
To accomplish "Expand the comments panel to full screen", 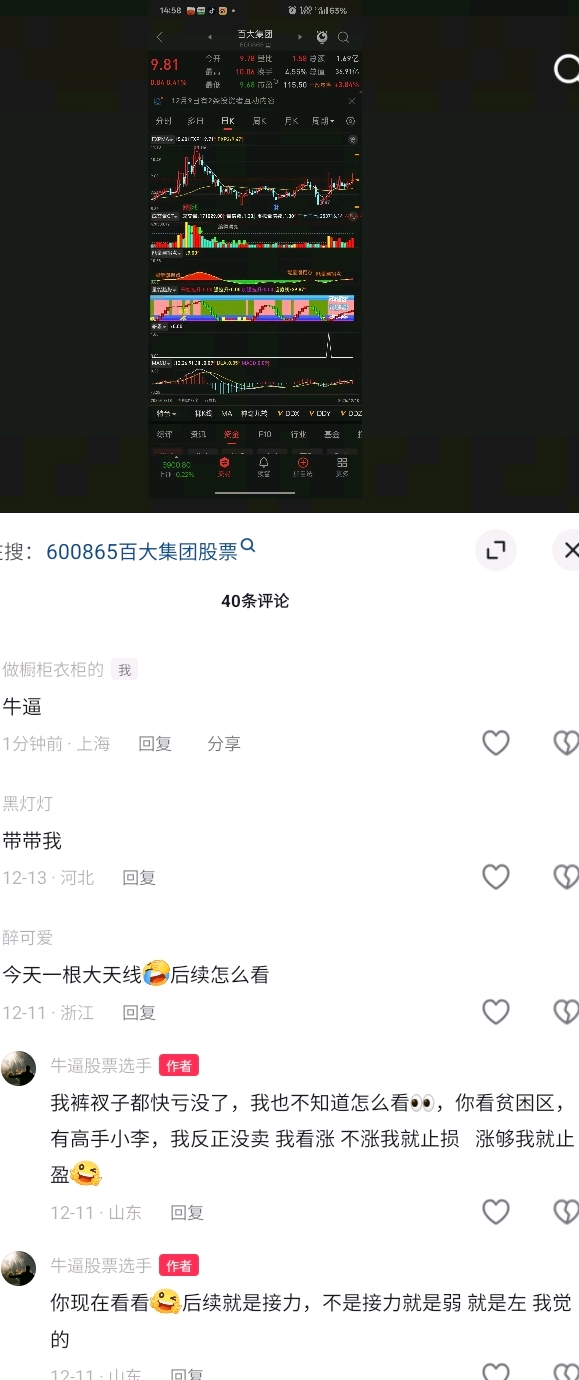I will coord(495,550).
